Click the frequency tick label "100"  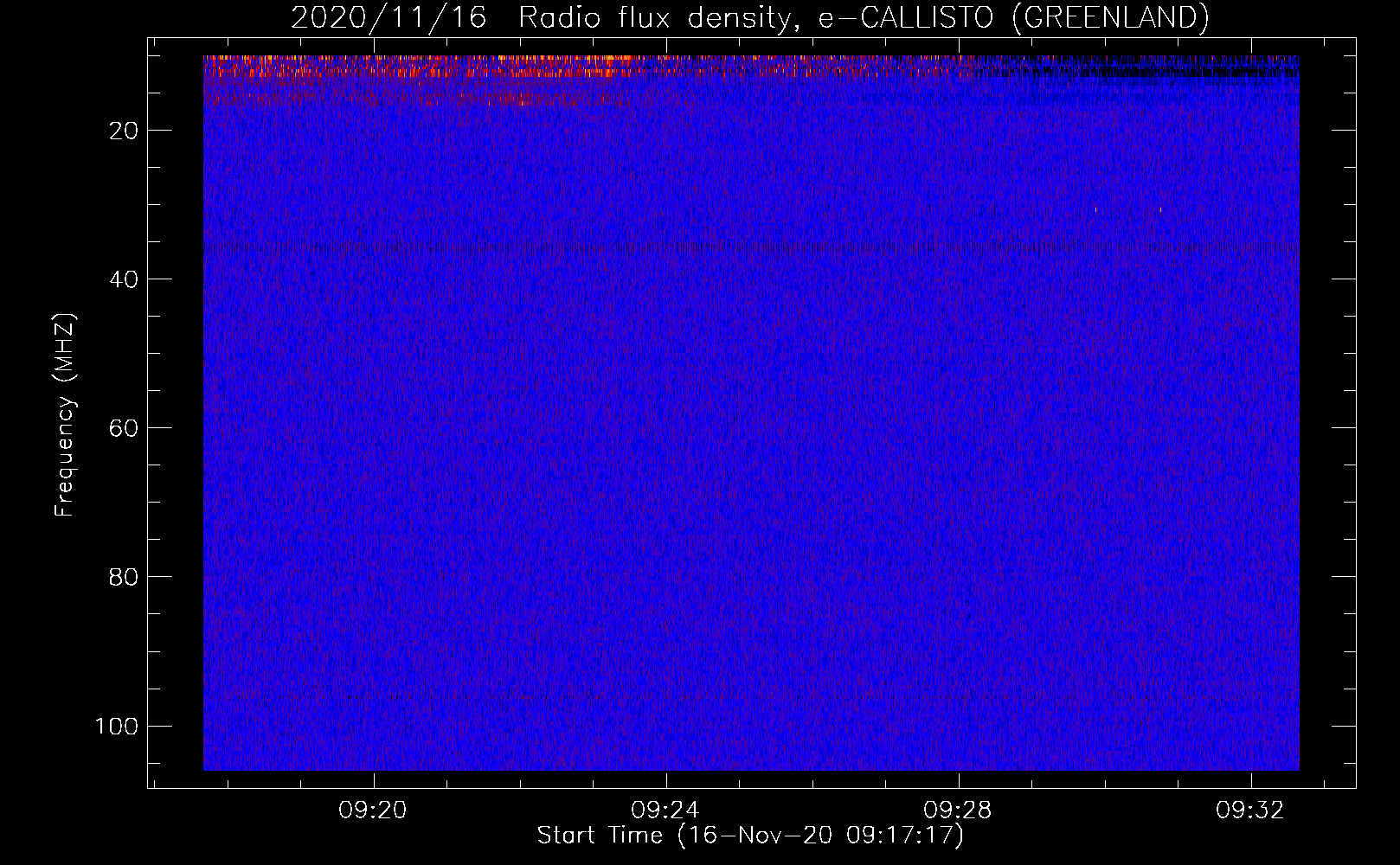(117, 726)
